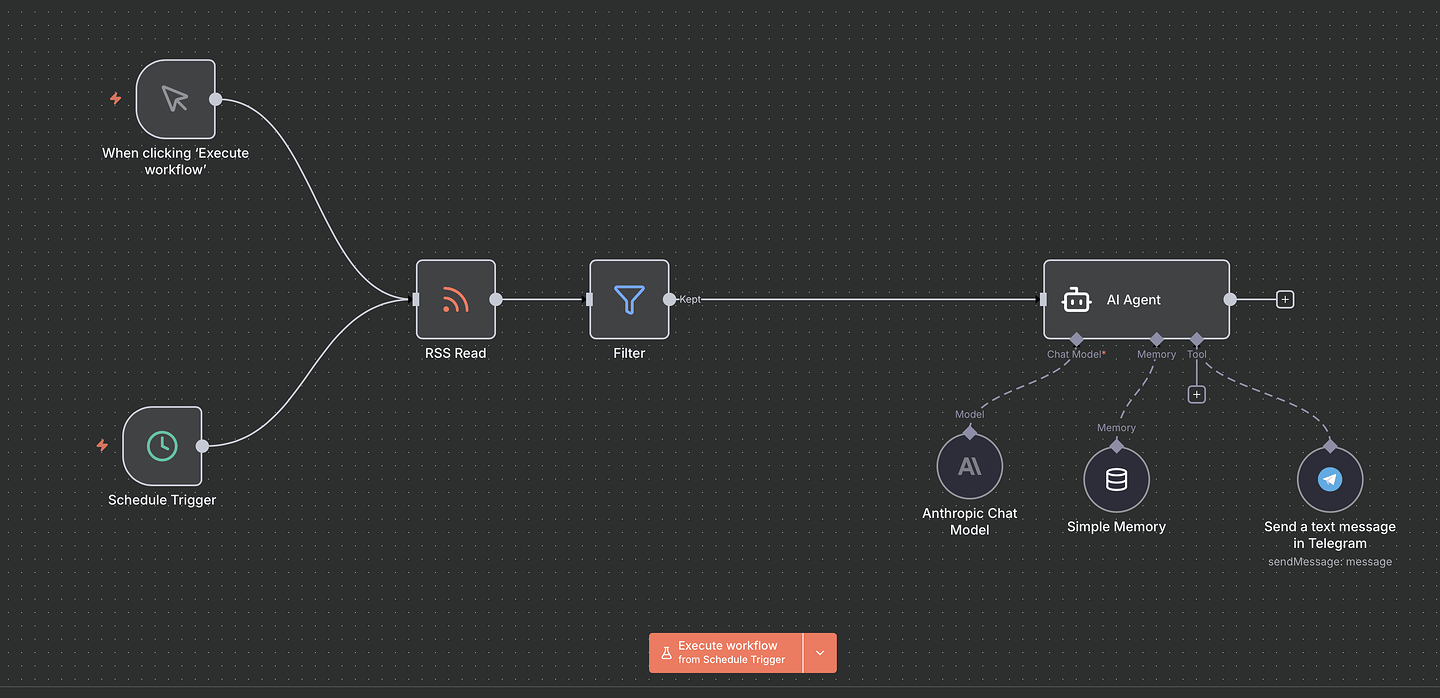The height and width of the screenshot is (698, 1440).
Task: Expand the Tool connector on AI Agent
Action: [x=1197, y=339]
